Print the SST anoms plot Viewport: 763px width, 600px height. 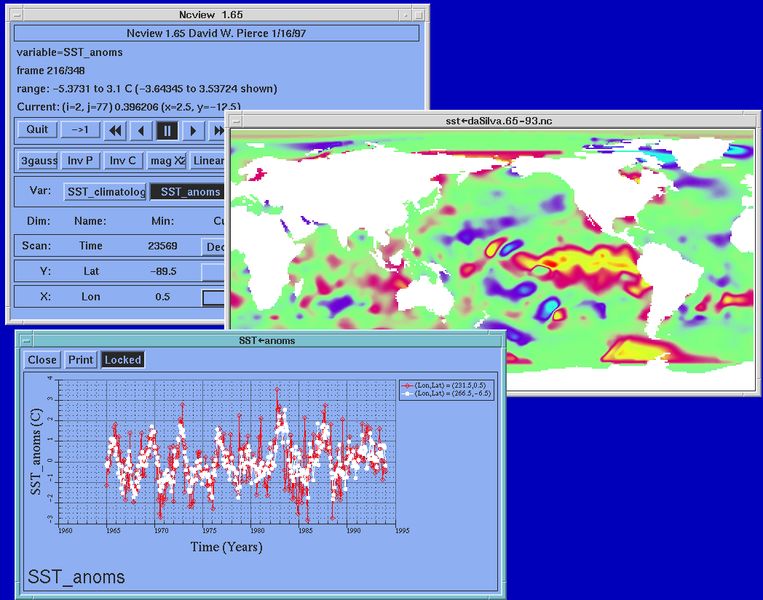[80, 360]
